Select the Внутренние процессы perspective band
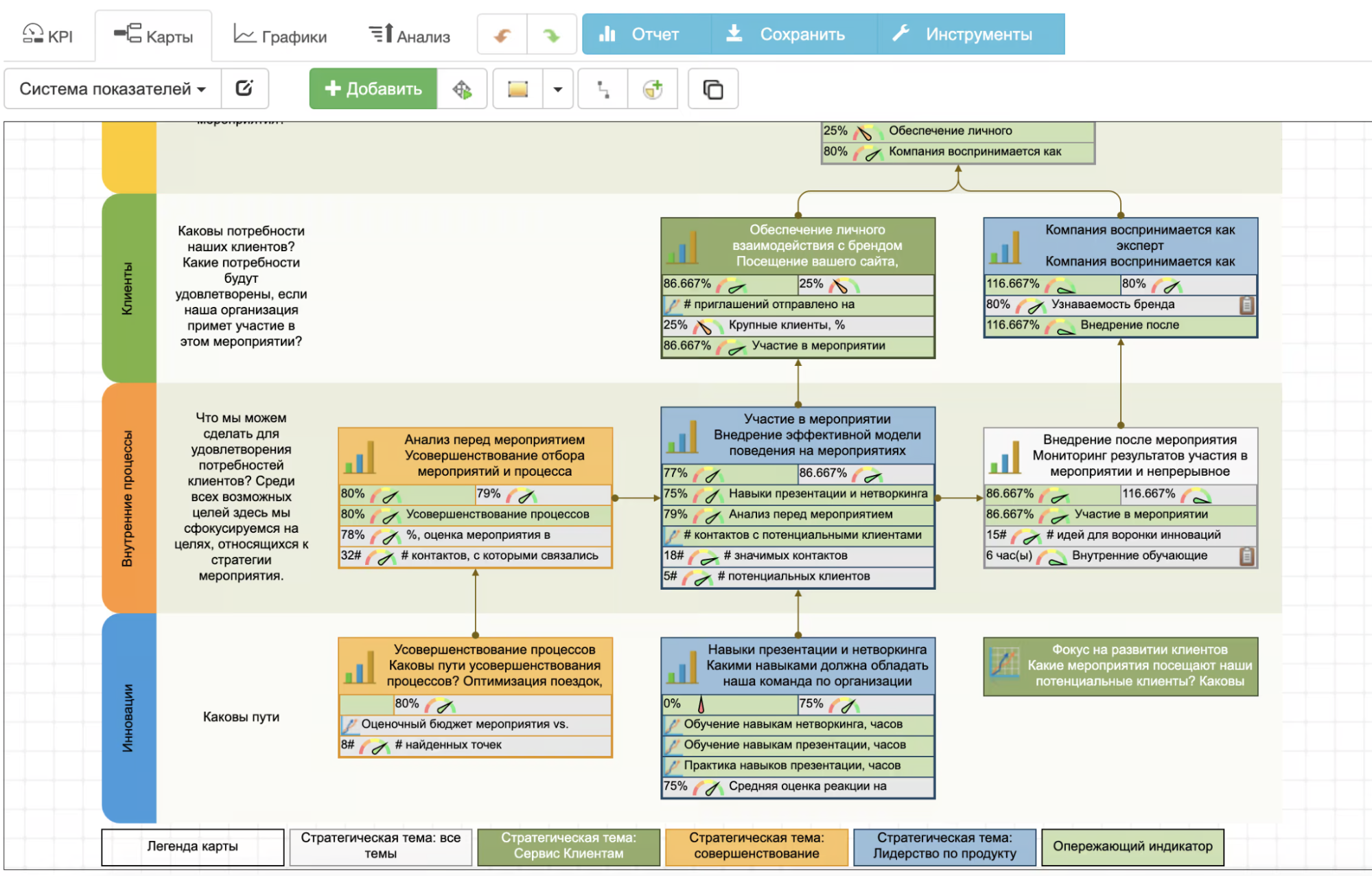This screenshot has height=876, width=1372. pos(128,498)
